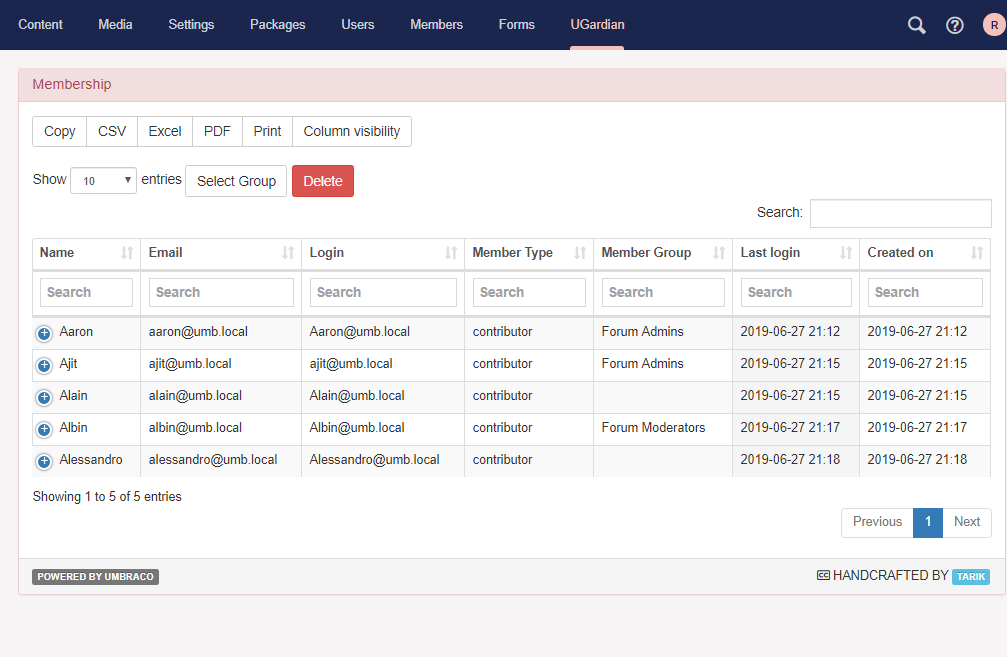This screenshot has width=1007, height=657.
Task: Expand Albin row details plus icon
Action: 44,429
